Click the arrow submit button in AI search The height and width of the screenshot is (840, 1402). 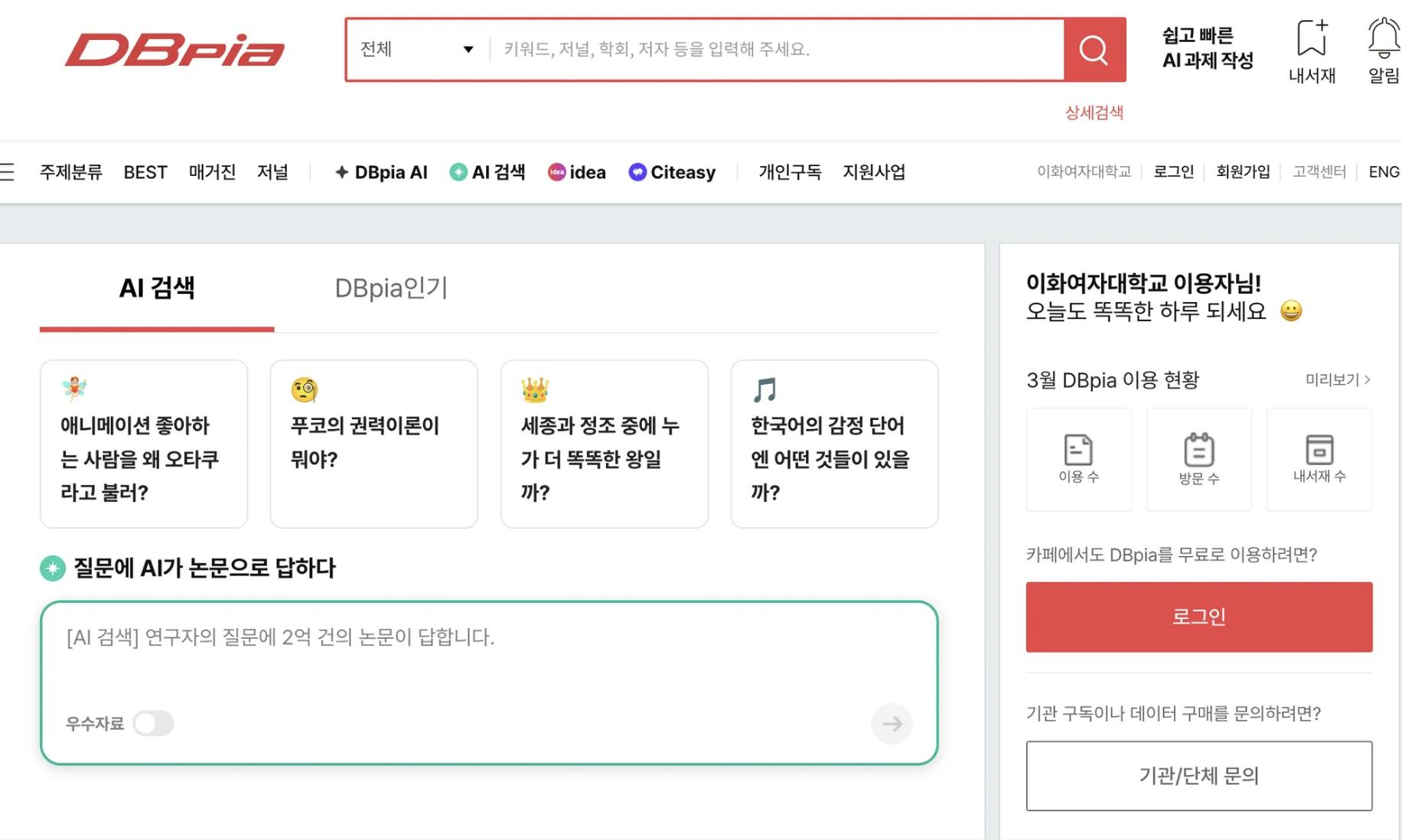tap(892, 724)
